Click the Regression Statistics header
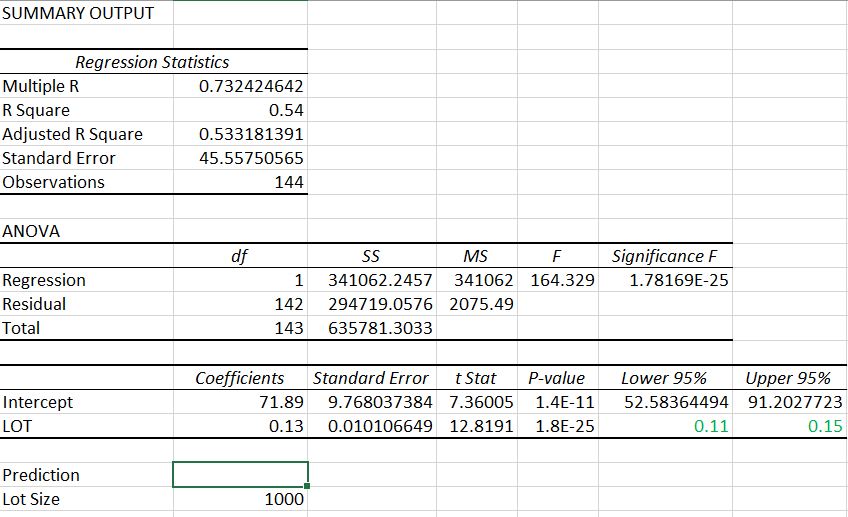The image size is (848, 517). 152,62
